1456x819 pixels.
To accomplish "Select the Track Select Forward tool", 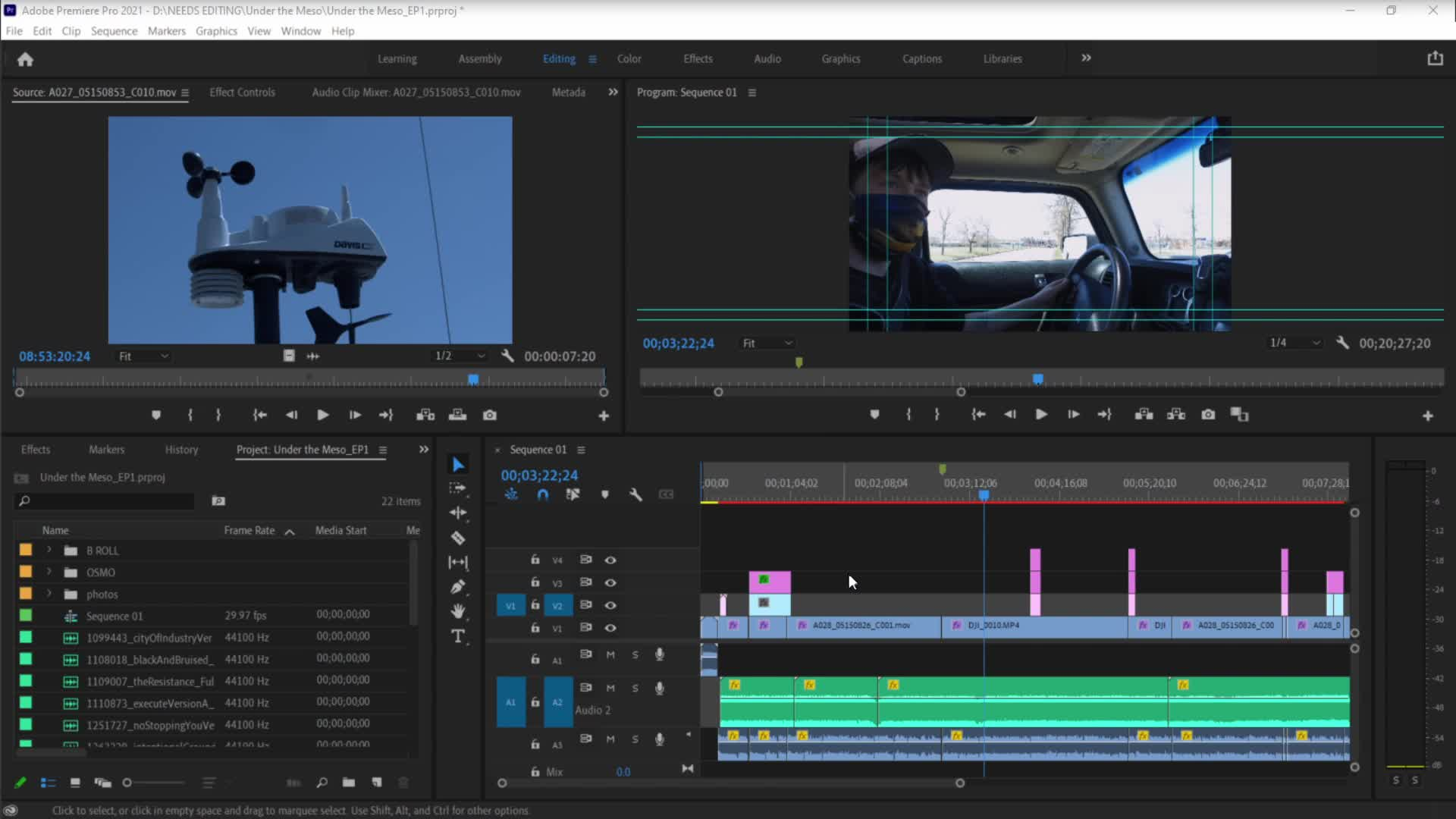I will pos(457,488).
